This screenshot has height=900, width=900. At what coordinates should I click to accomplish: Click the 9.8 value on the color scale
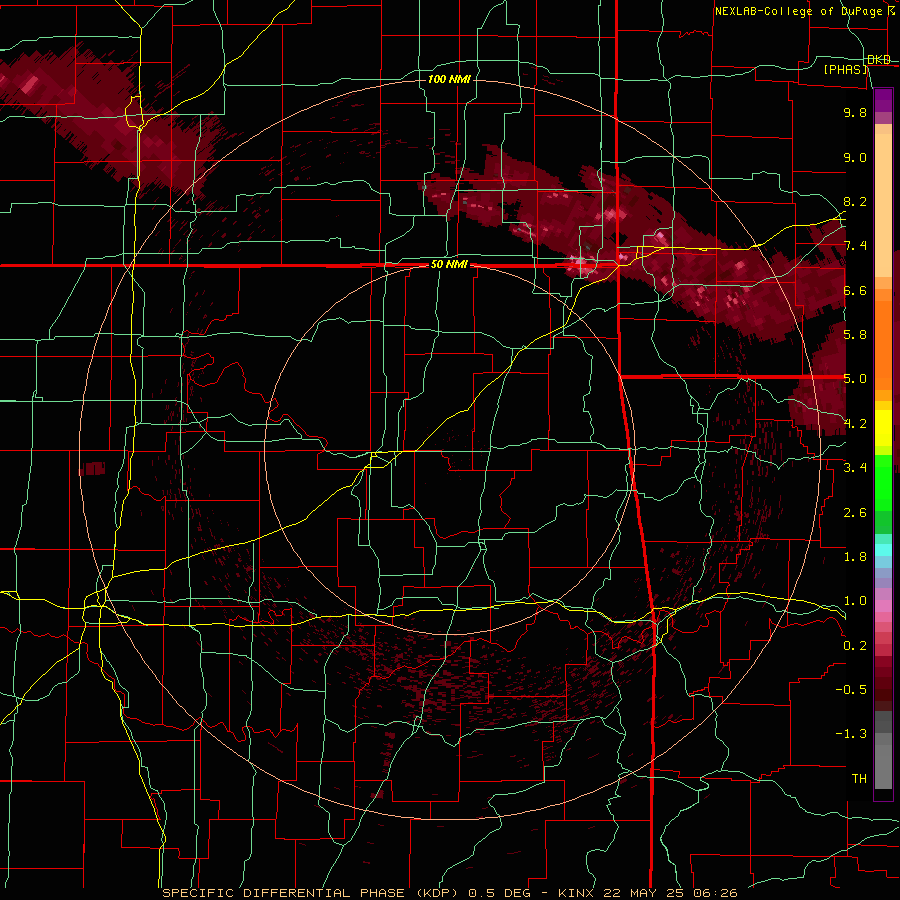(x=855, y=112)
